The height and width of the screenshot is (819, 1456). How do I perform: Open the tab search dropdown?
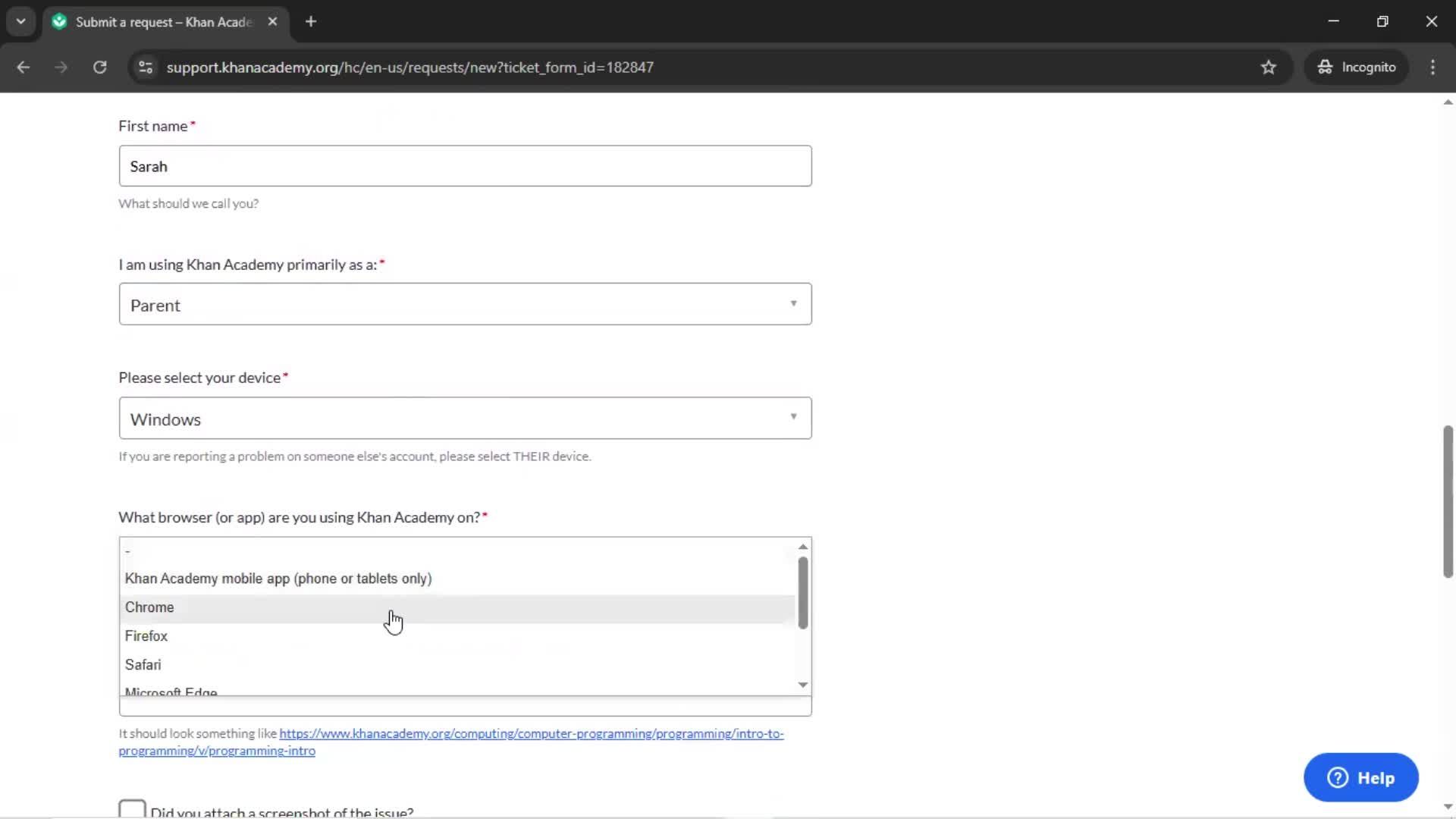point(20,21)
